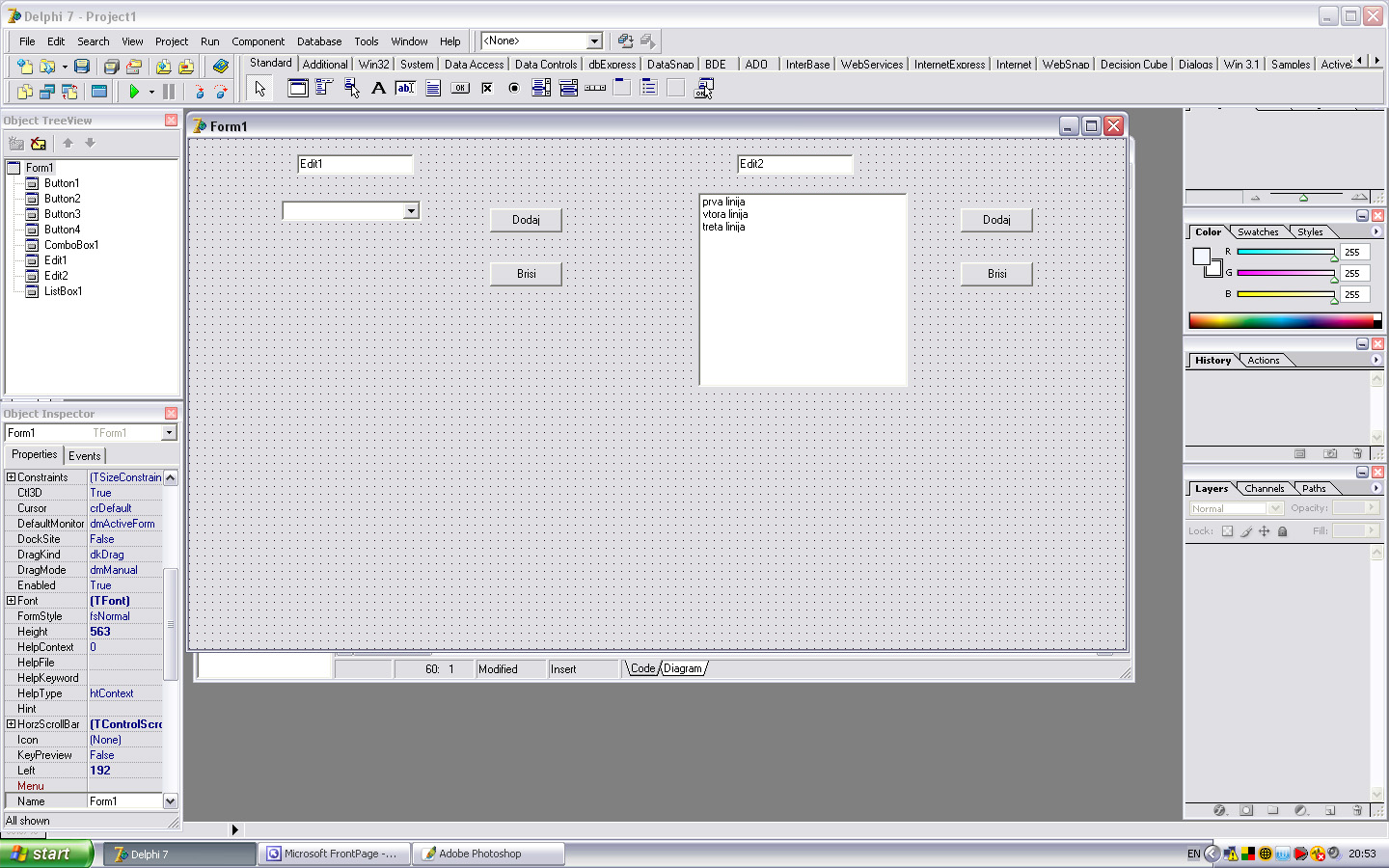Click the Save All toolbar icon
The image size is (1389, 868).
(x=111, y=67)
